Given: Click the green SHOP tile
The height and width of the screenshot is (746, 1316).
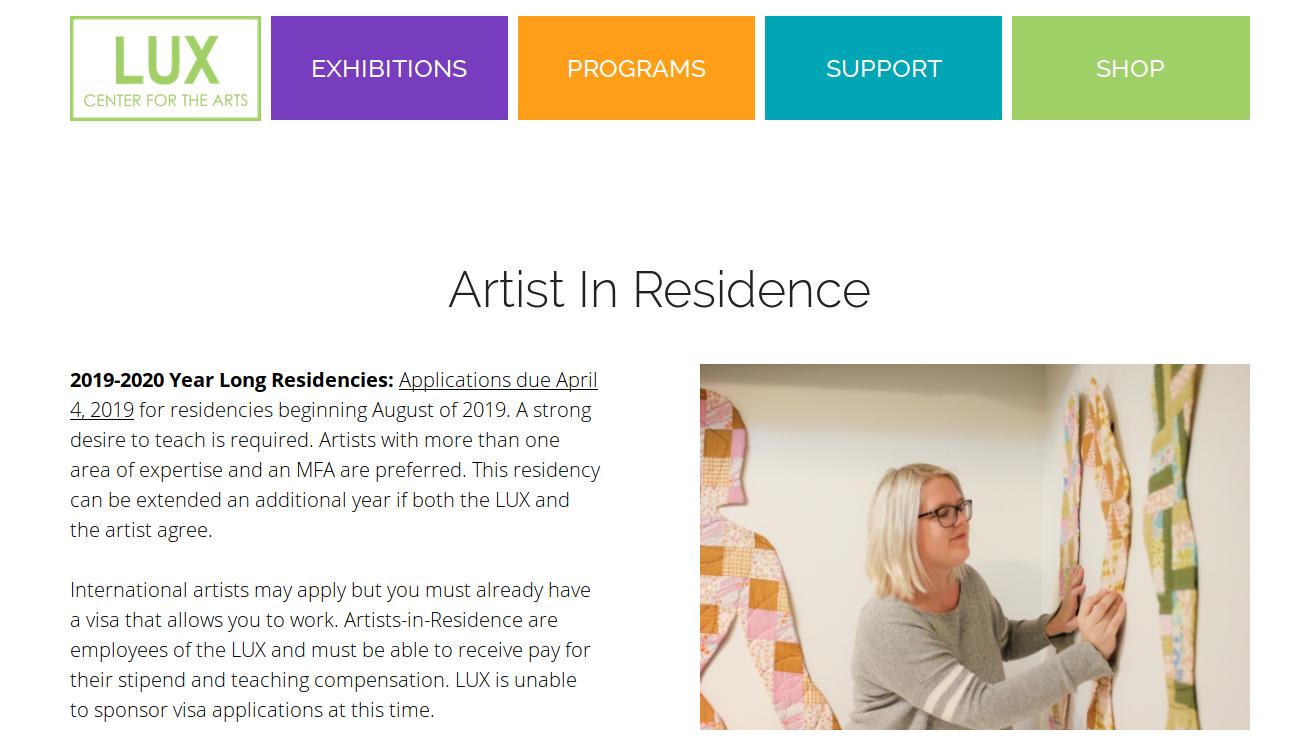Looking at the screenshot, I should [1130, 68].
